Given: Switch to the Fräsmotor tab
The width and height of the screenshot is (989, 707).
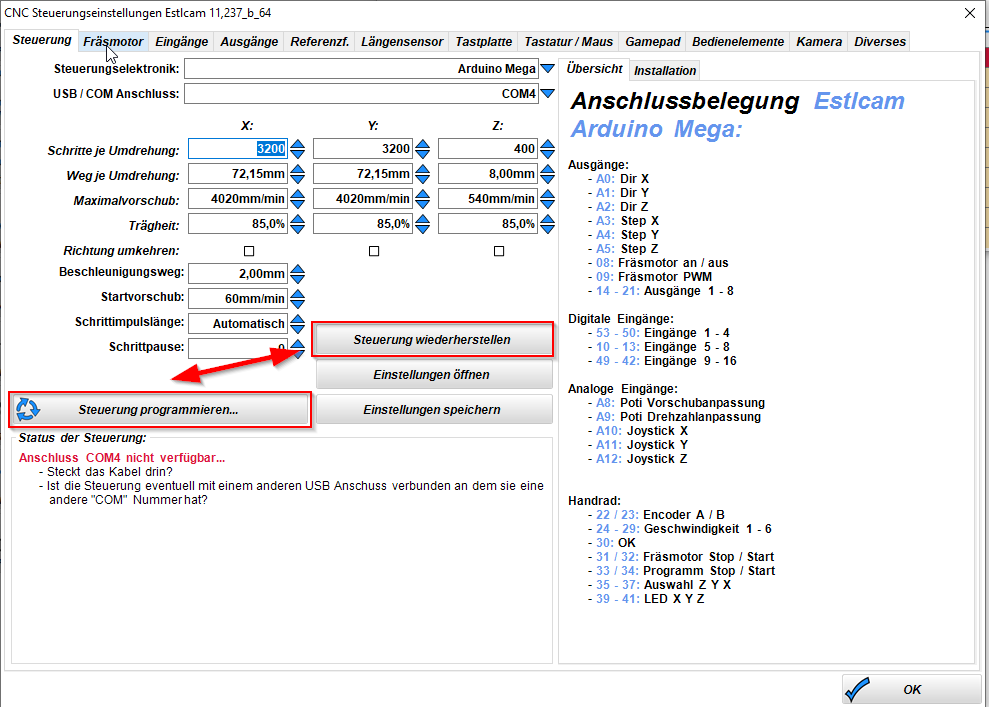Looking at the screenshot, I should (x=114, y=42).
